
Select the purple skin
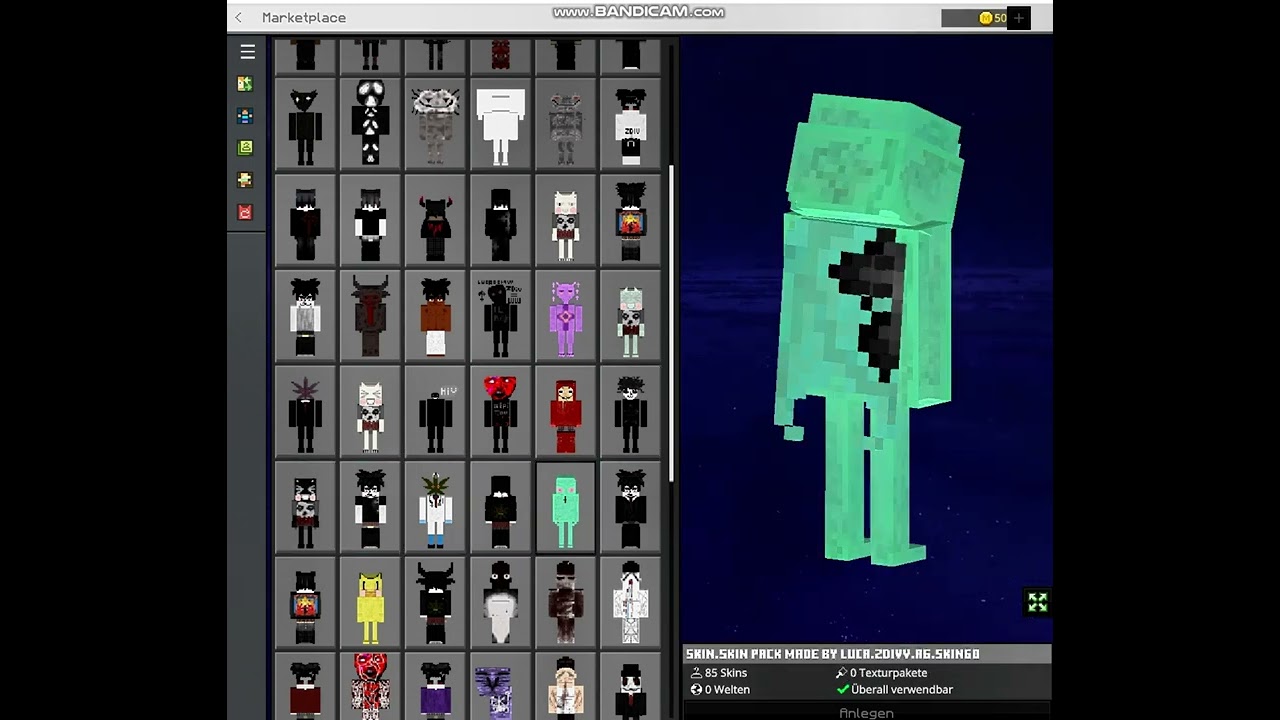click(565, 316)
